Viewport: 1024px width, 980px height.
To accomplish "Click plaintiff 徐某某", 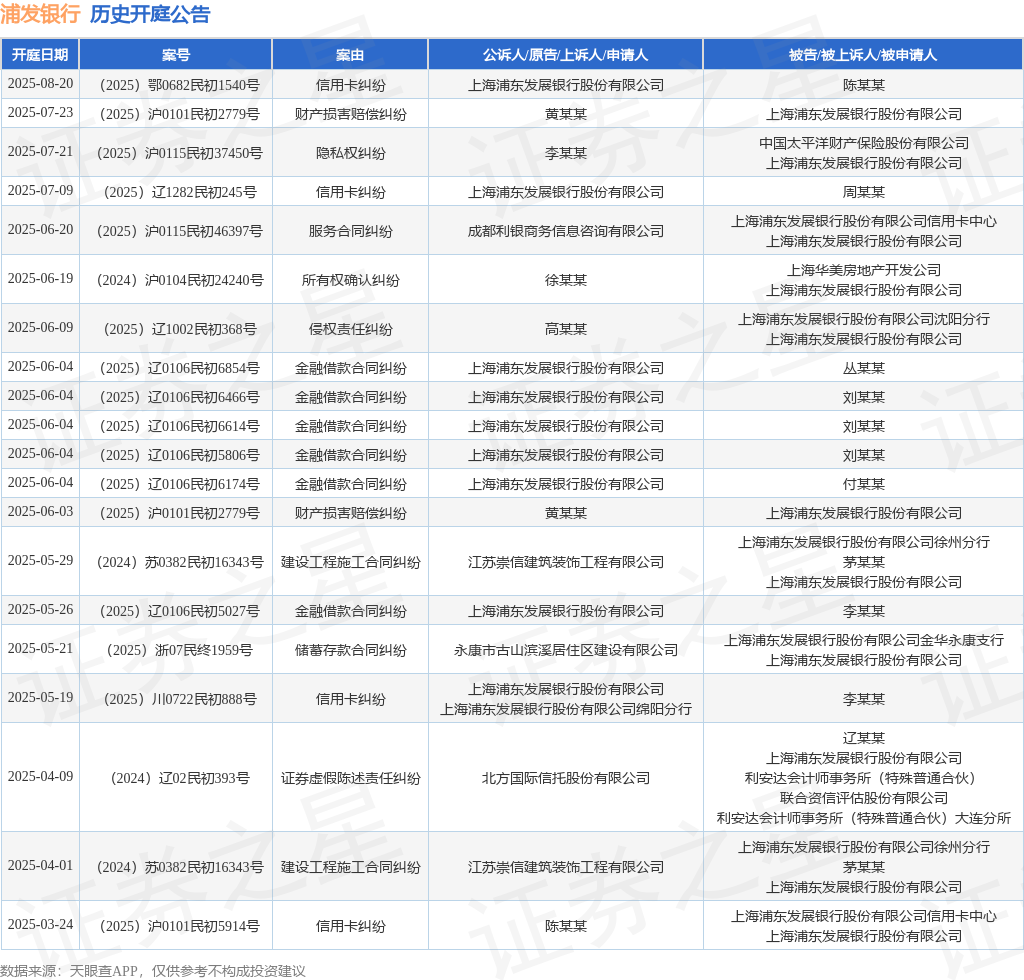I will [x=566, y=280].
